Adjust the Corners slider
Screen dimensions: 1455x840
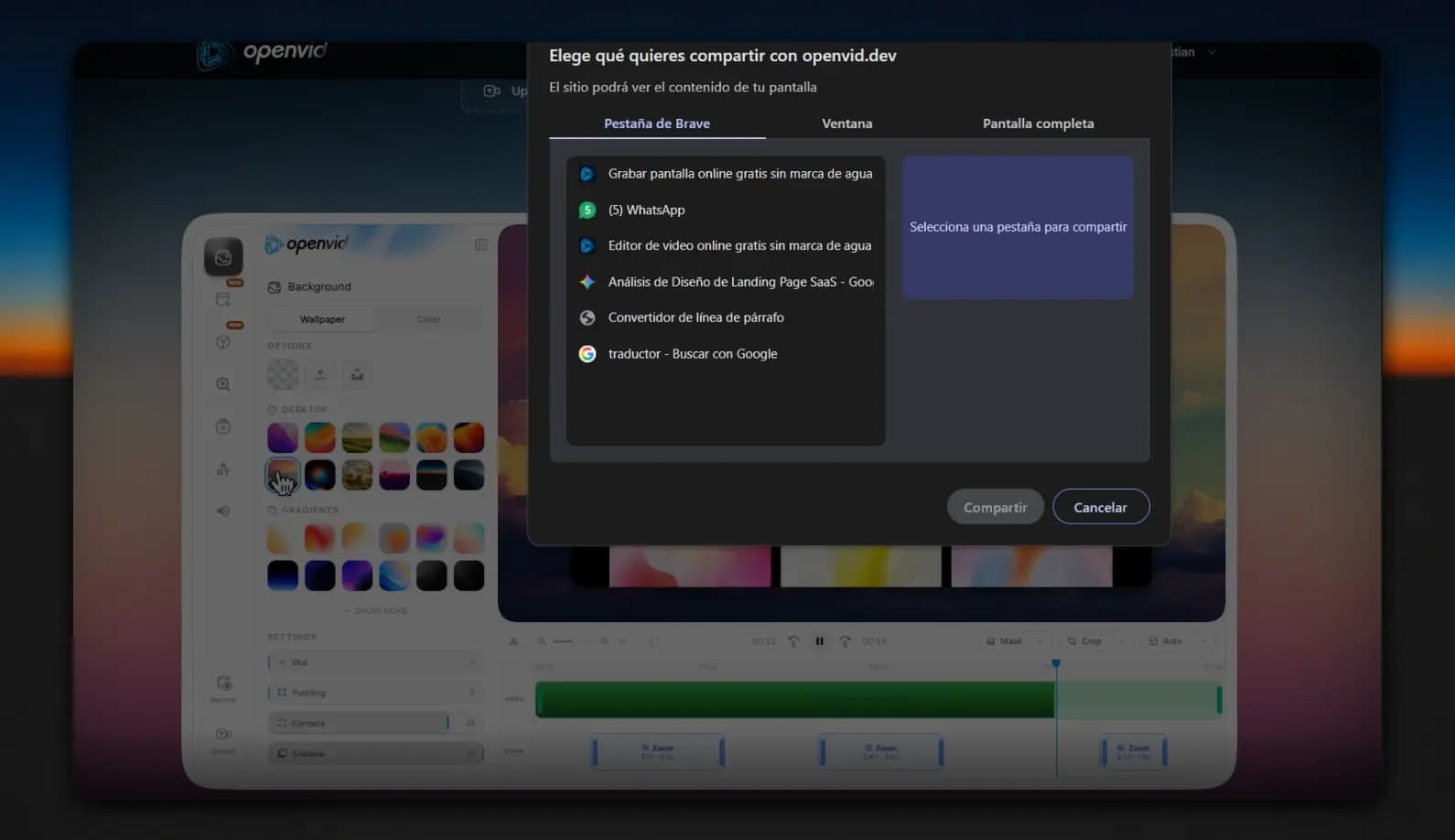375,723
